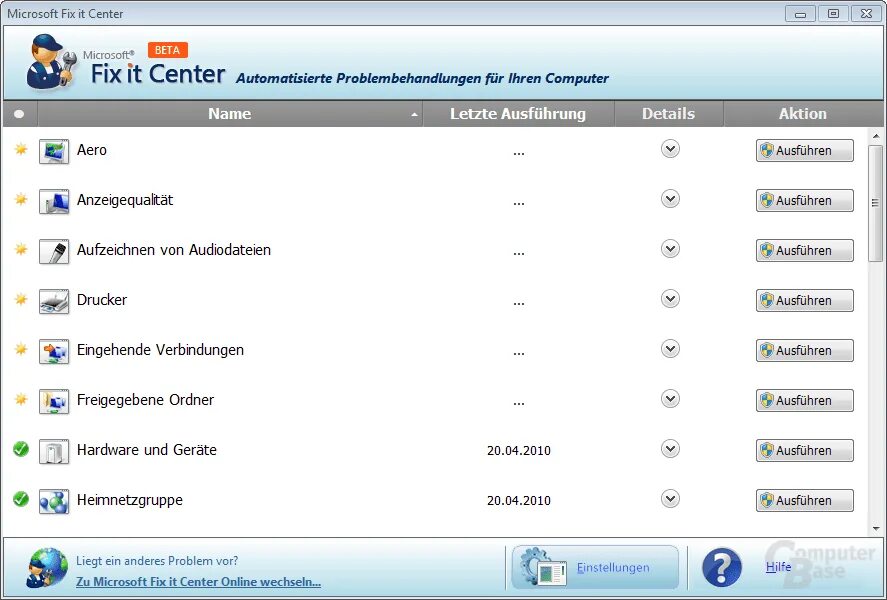
Task: Click the status dot column header
Action: point(19,114)
